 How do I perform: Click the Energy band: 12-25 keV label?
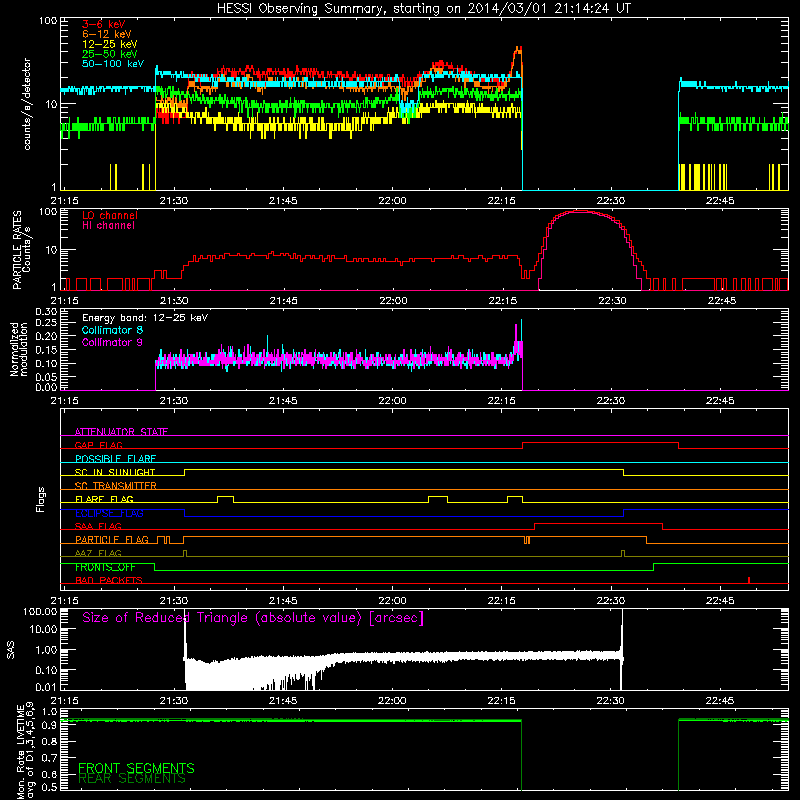coord(145,318)
